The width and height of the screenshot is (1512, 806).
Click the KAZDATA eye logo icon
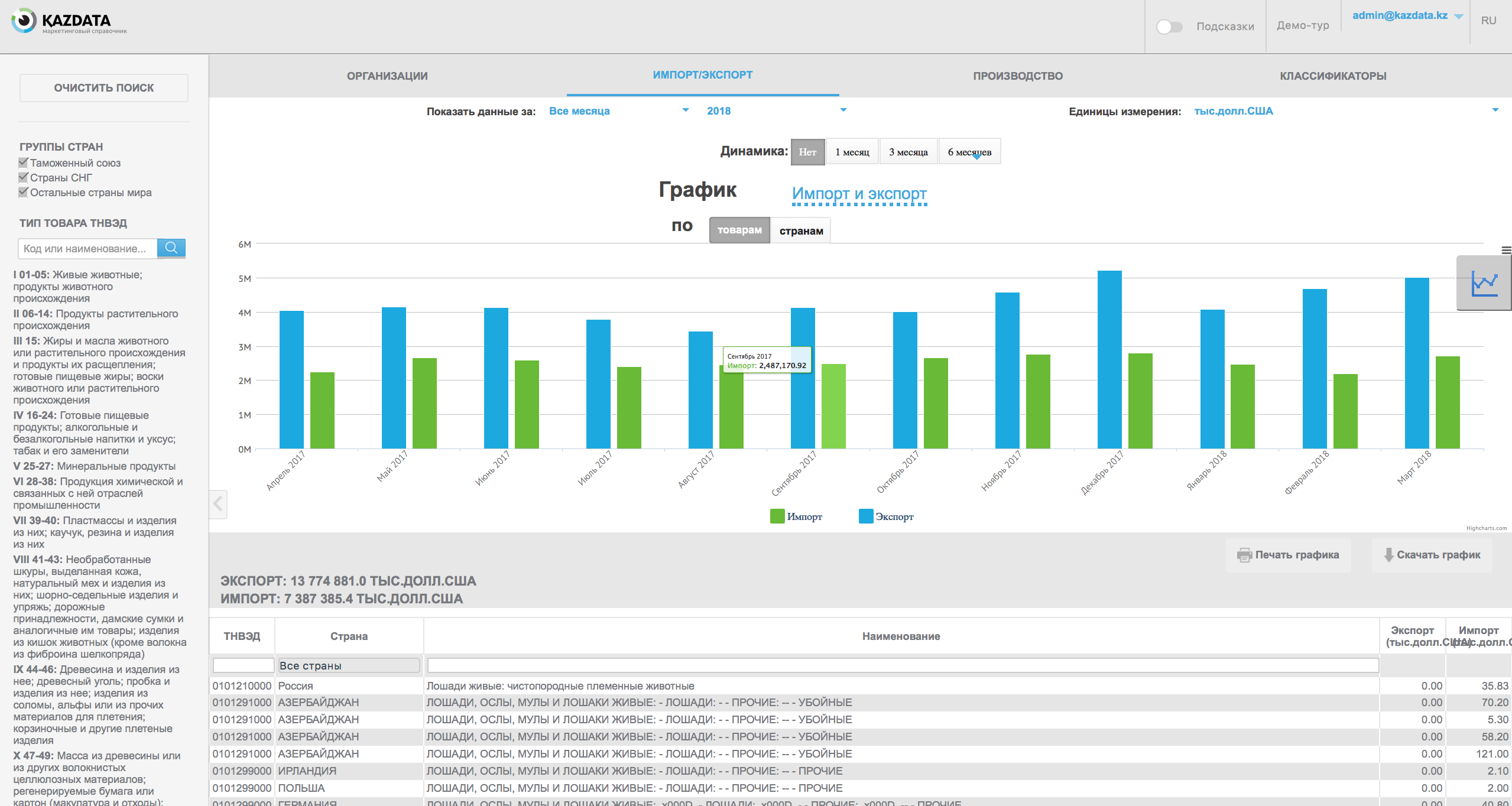click(x=24, y=21)
